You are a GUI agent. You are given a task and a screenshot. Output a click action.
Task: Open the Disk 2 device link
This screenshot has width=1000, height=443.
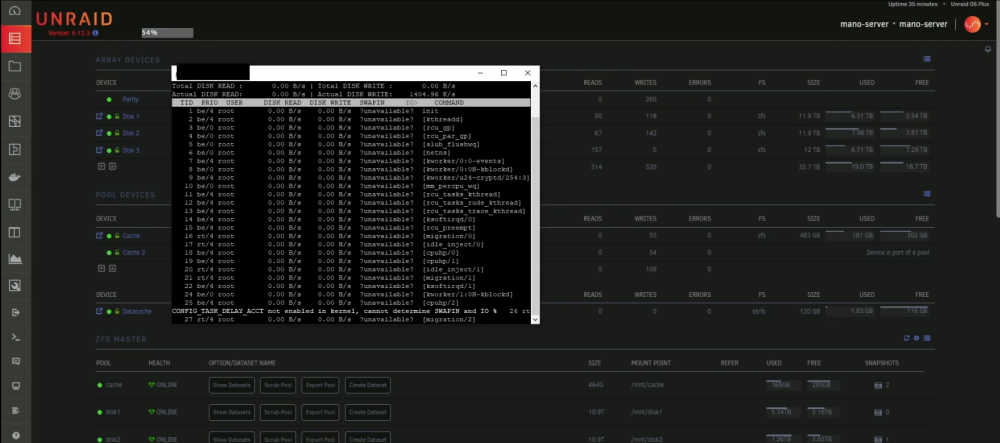(131, 133)
